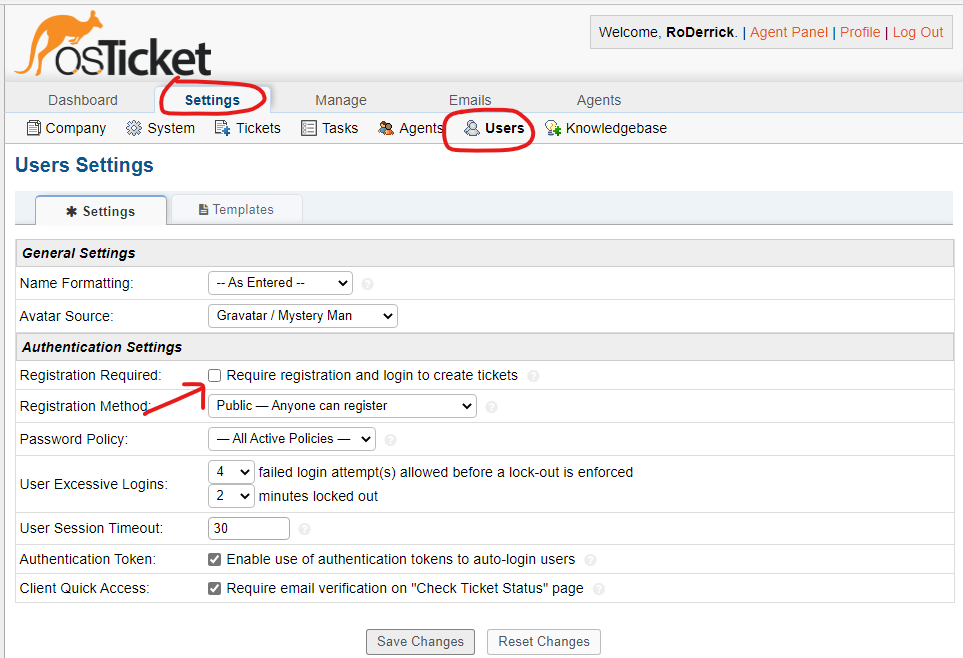Click the General Settings section header

click(x=485, y=253)
